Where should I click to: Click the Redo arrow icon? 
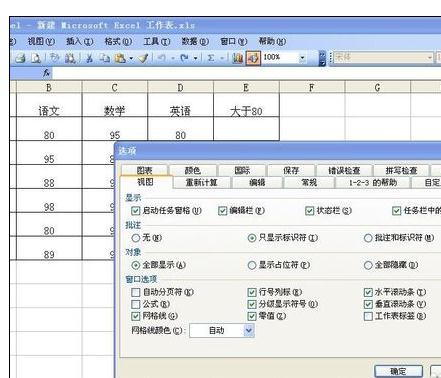[184, 58]
